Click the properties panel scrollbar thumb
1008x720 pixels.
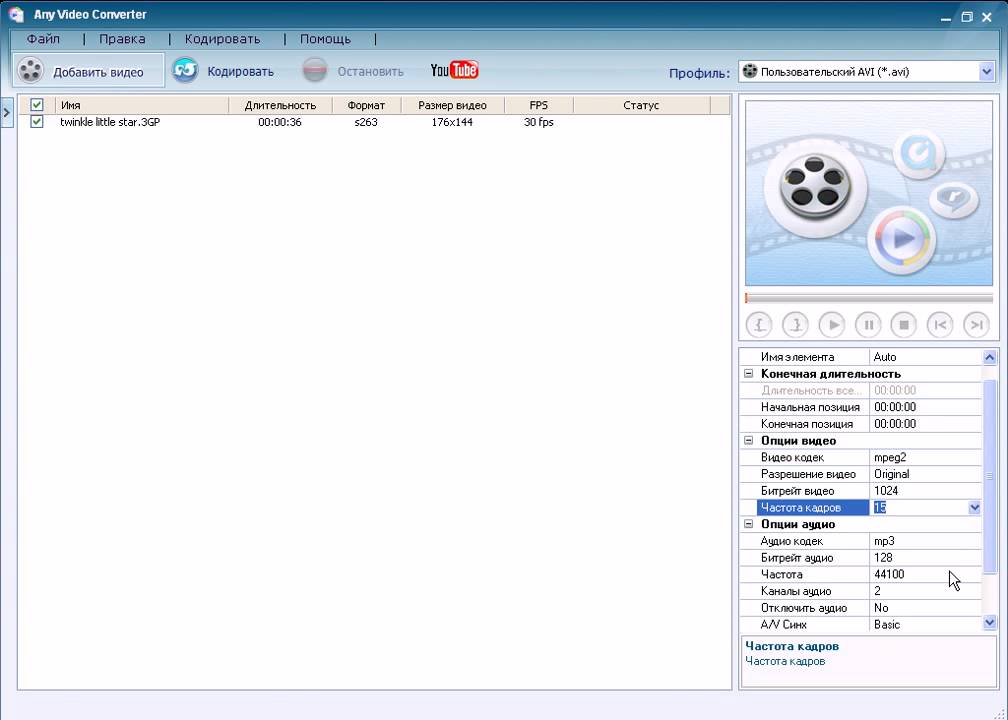pyautogui.click(x=989, y=476)
